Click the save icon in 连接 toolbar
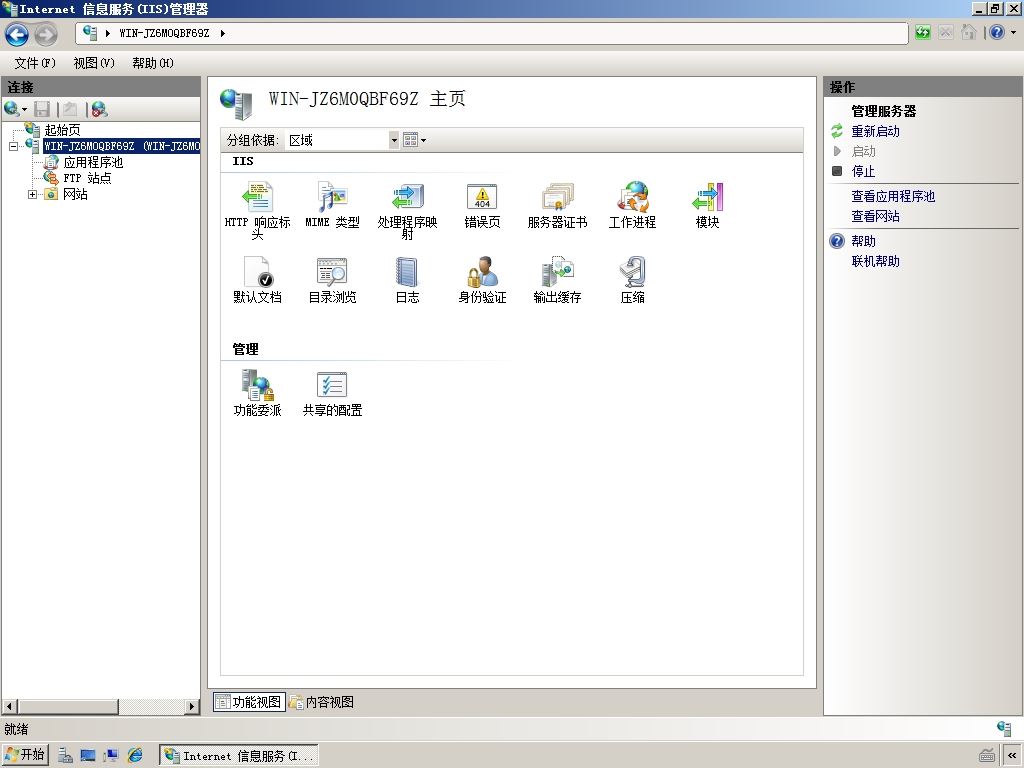 coord(42,109)
